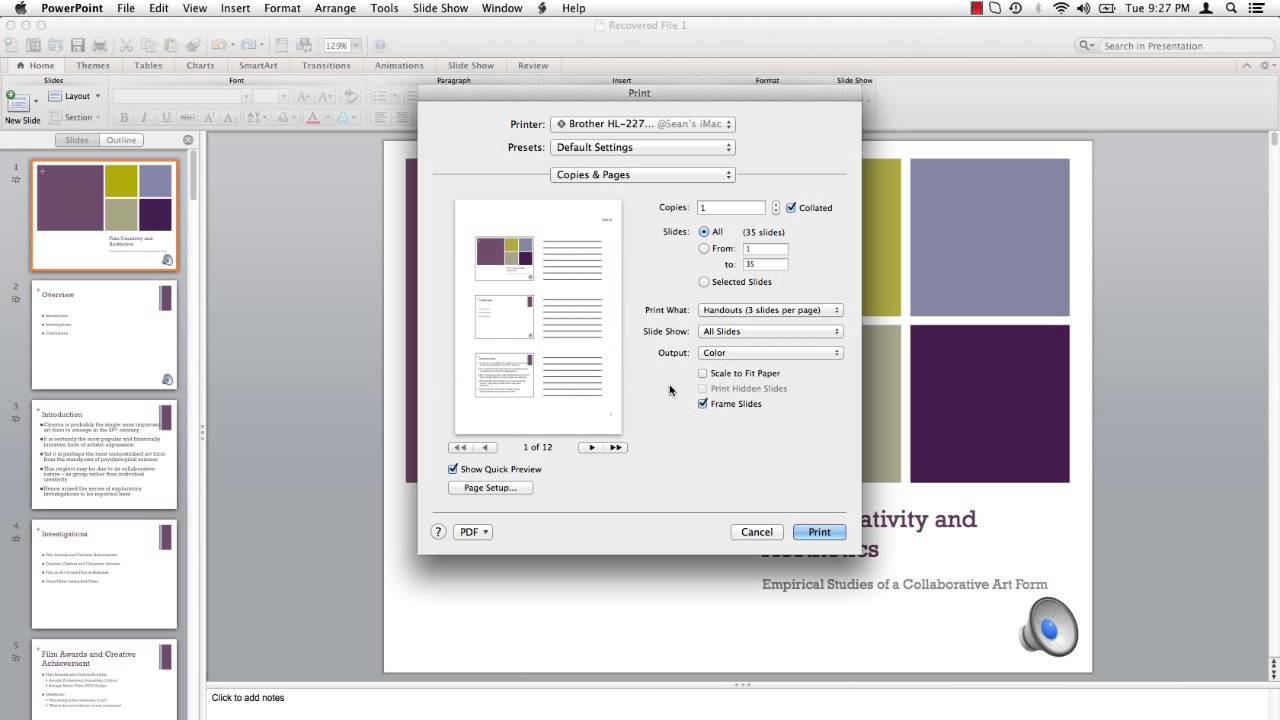Click the close X icon on the Slides pane
Image resolution: width=1280 pixels, height=720 pixels.
pos(188,140)
